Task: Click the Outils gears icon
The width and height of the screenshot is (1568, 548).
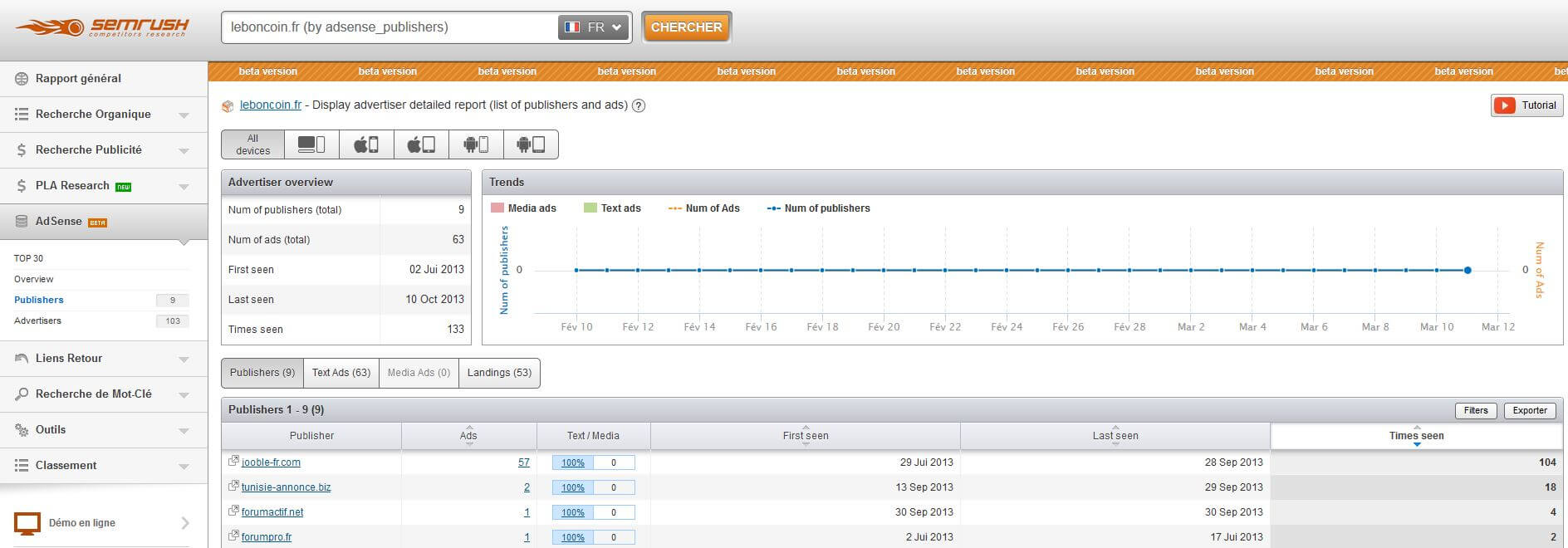Action: 22,430
